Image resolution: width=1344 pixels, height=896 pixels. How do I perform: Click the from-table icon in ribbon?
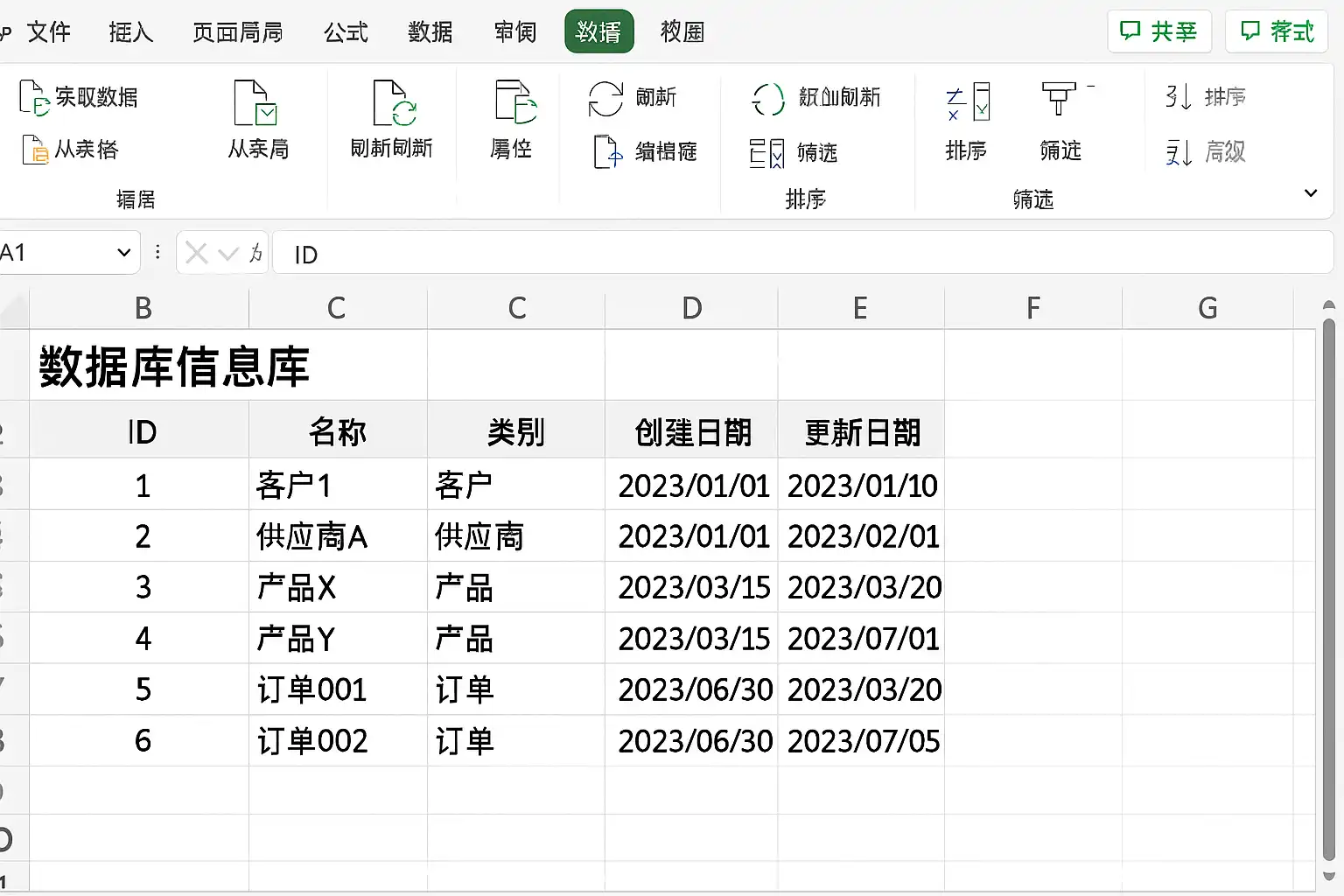(35, 150)
